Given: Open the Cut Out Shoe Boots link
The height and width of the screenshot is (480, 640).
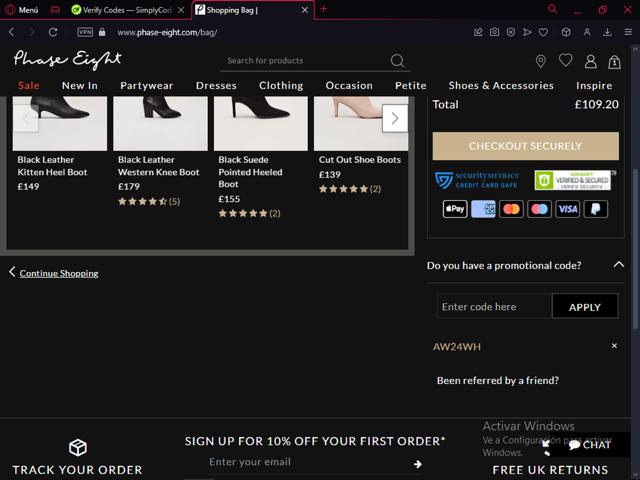Looking at the screenshot, I should tap(360, 160).
